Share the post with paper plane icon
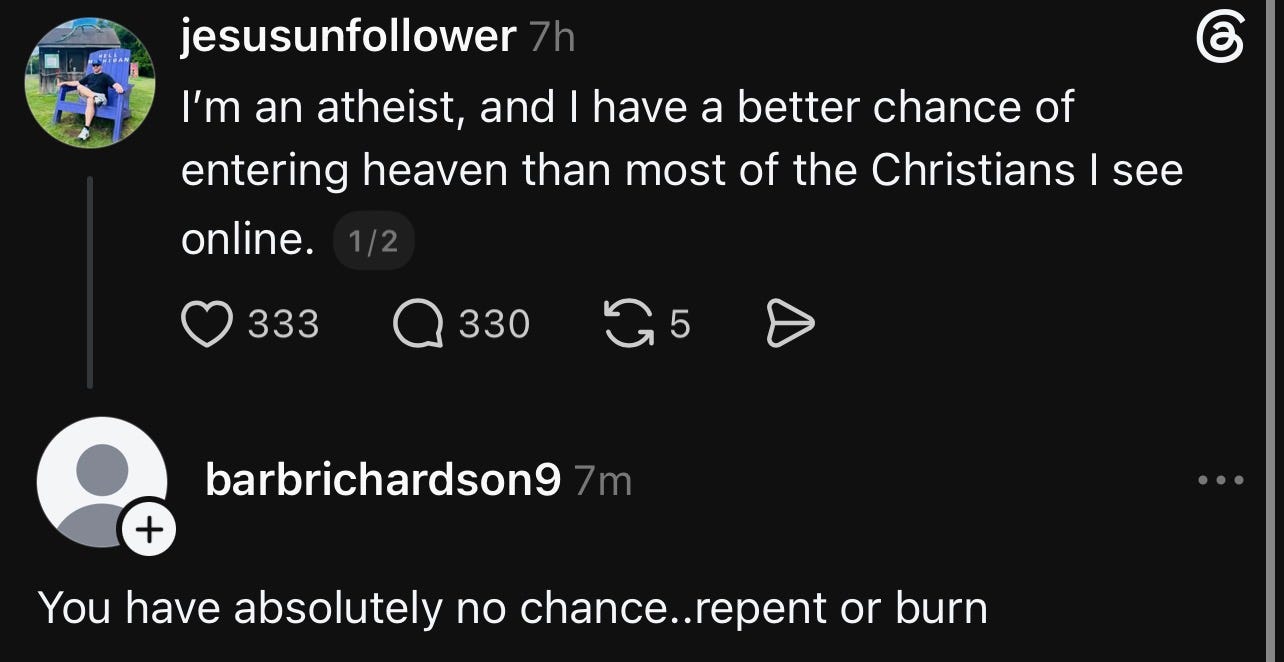Viewport: 1284px width, 662px height. (790, 324)
